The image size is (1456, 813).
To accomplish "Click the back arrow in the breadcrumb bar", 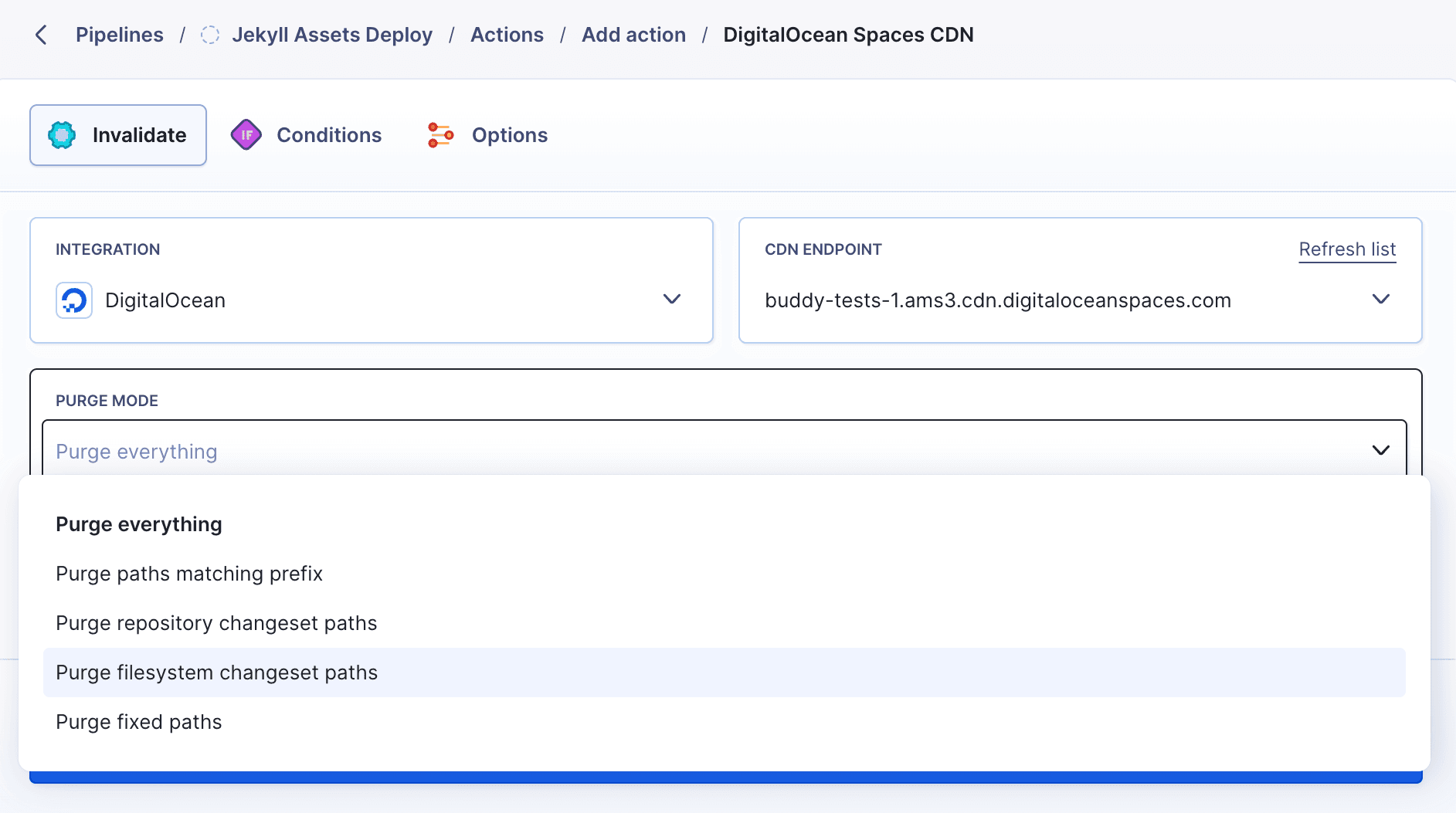I will click(x=41, y=35).
